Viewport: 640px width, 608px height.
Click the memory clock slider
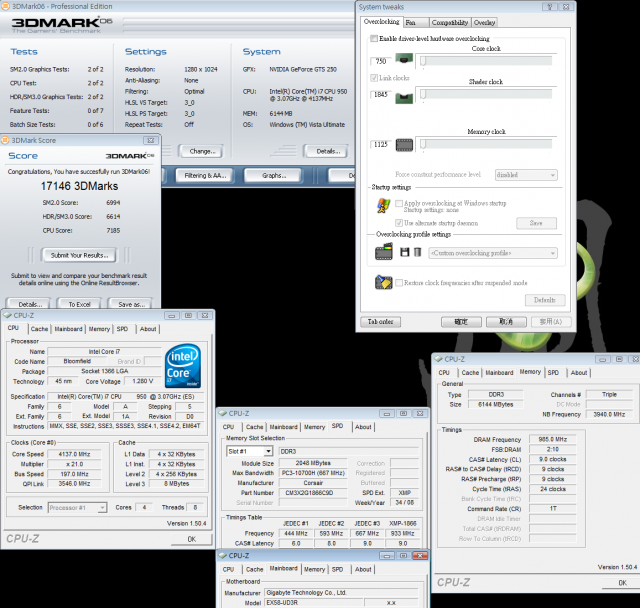click(487, 144)
